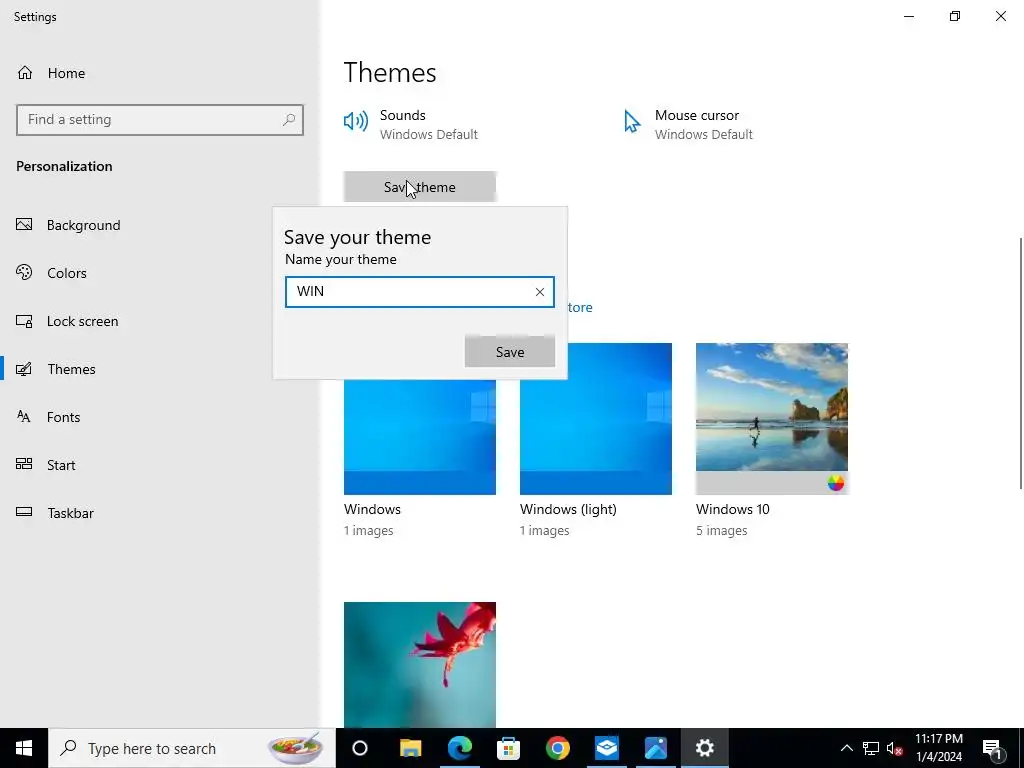This screenshot has height=768, width=1024.
Task: Open the notification center icon
Action: point(992,748)
